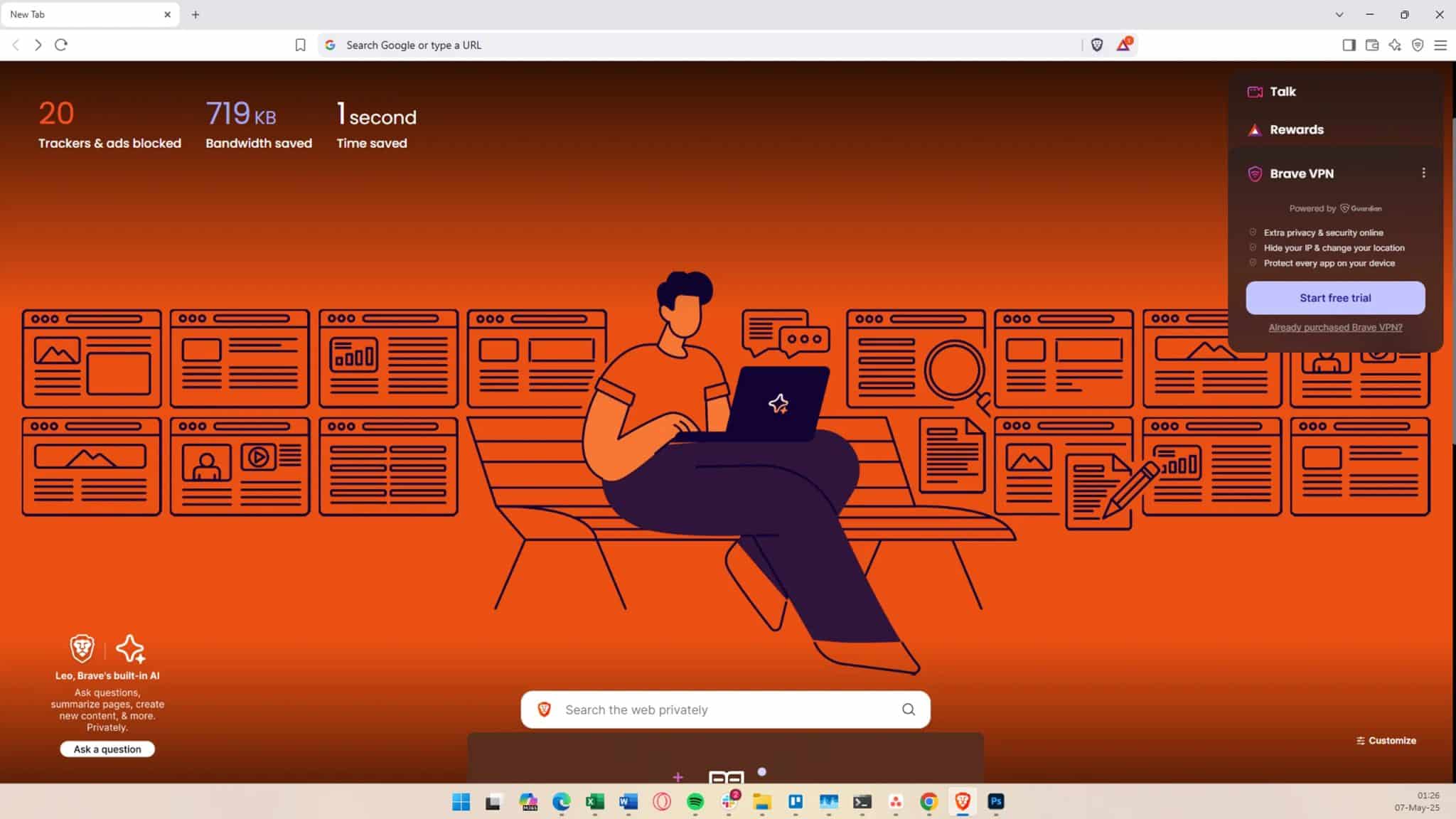
Task: Open Brave VPN options via the three-dot menu
Action: [x=1424, y=173]
